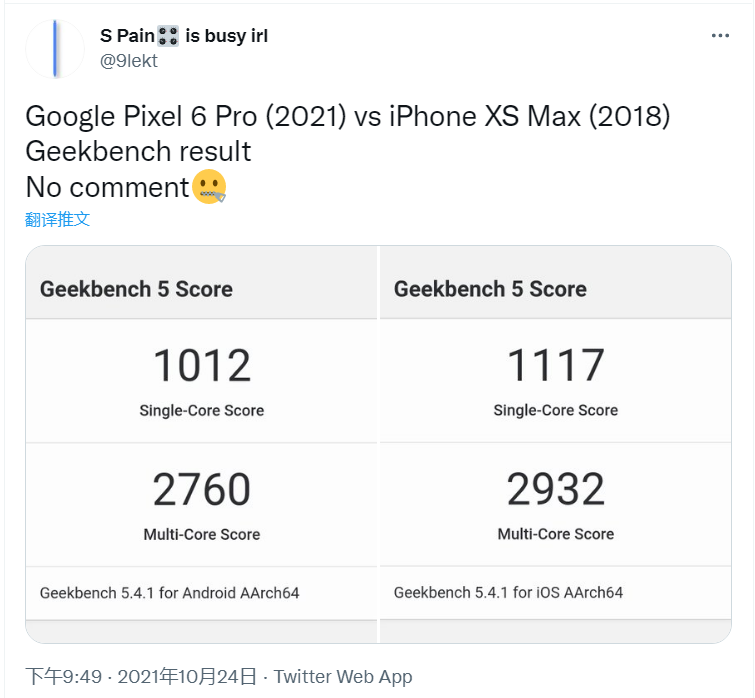Click the author's profile avatar
This screenshot has width=755, height=698.
54,48
